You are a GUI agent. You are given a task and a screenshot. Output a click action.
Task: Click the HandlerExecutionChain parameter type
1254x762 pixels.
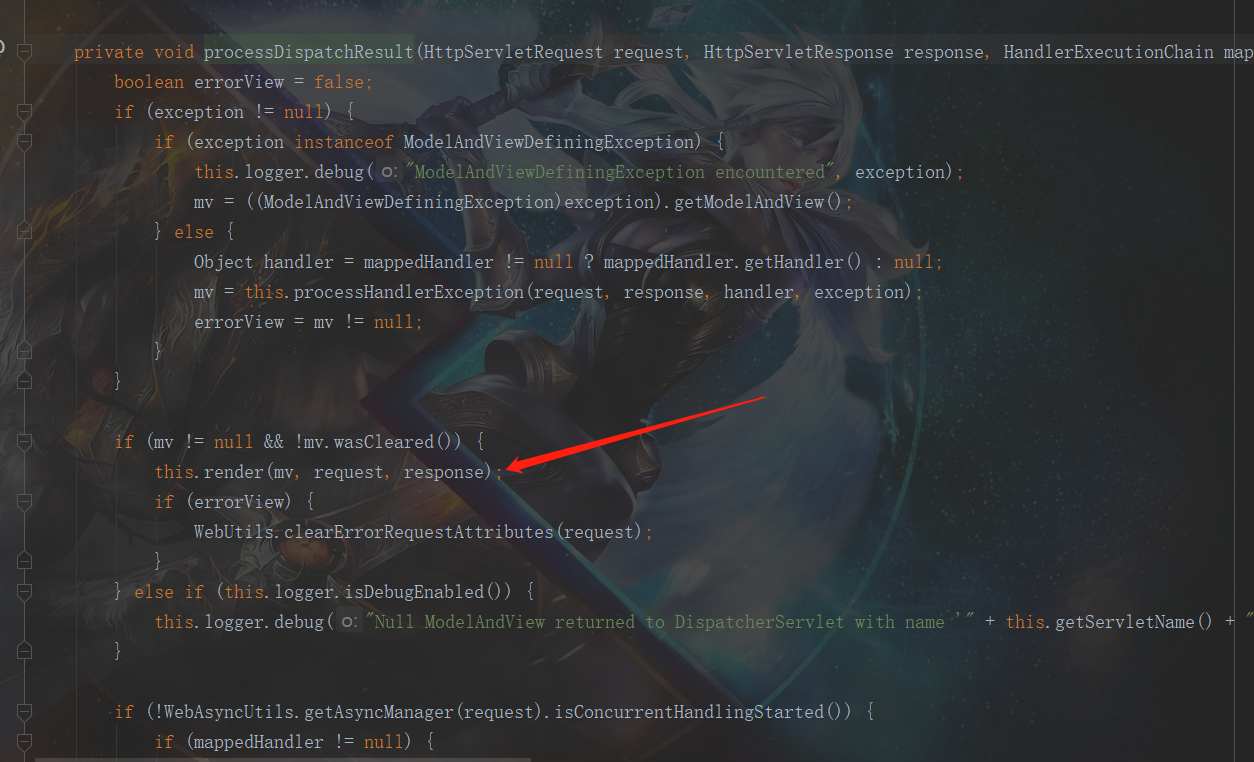click(1109, 52)
